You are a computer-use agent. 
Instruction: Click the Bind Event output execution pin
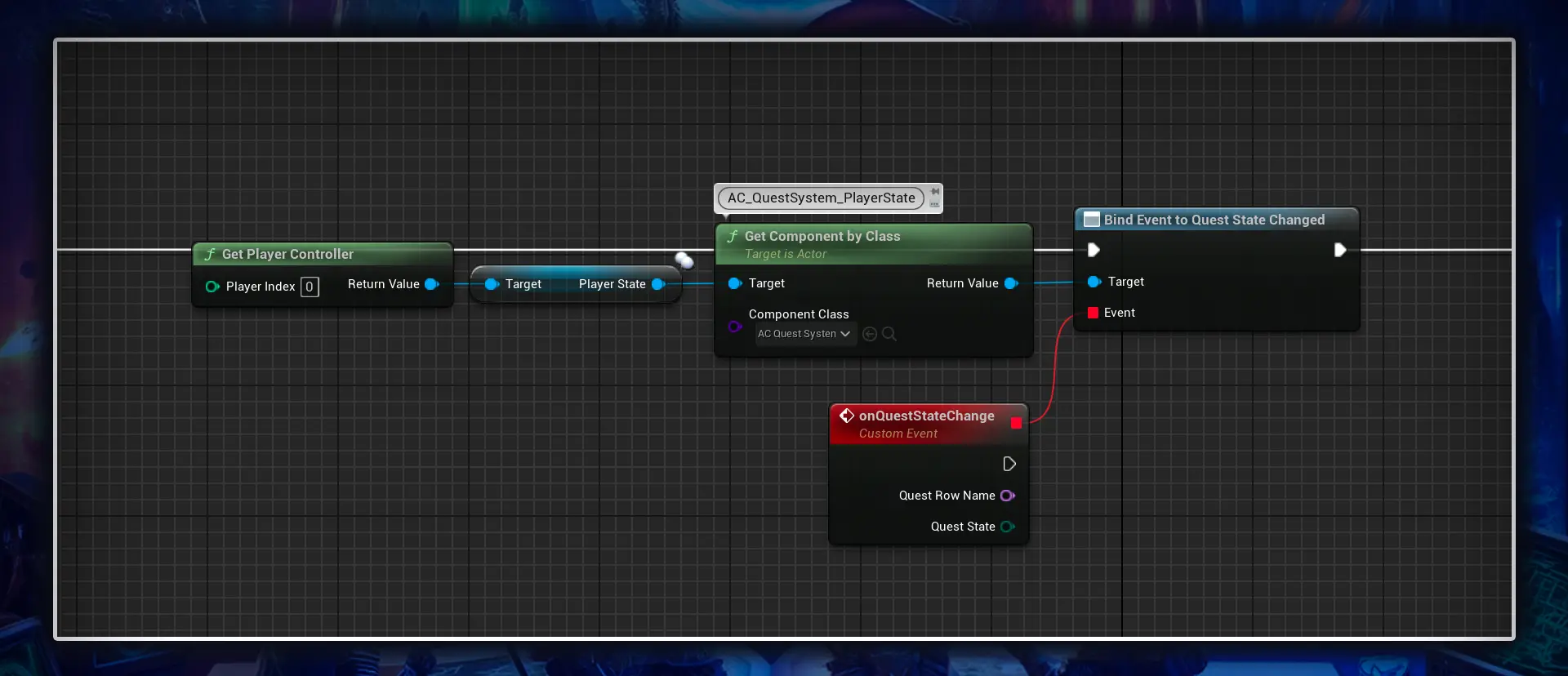(x=1340, y=250)
